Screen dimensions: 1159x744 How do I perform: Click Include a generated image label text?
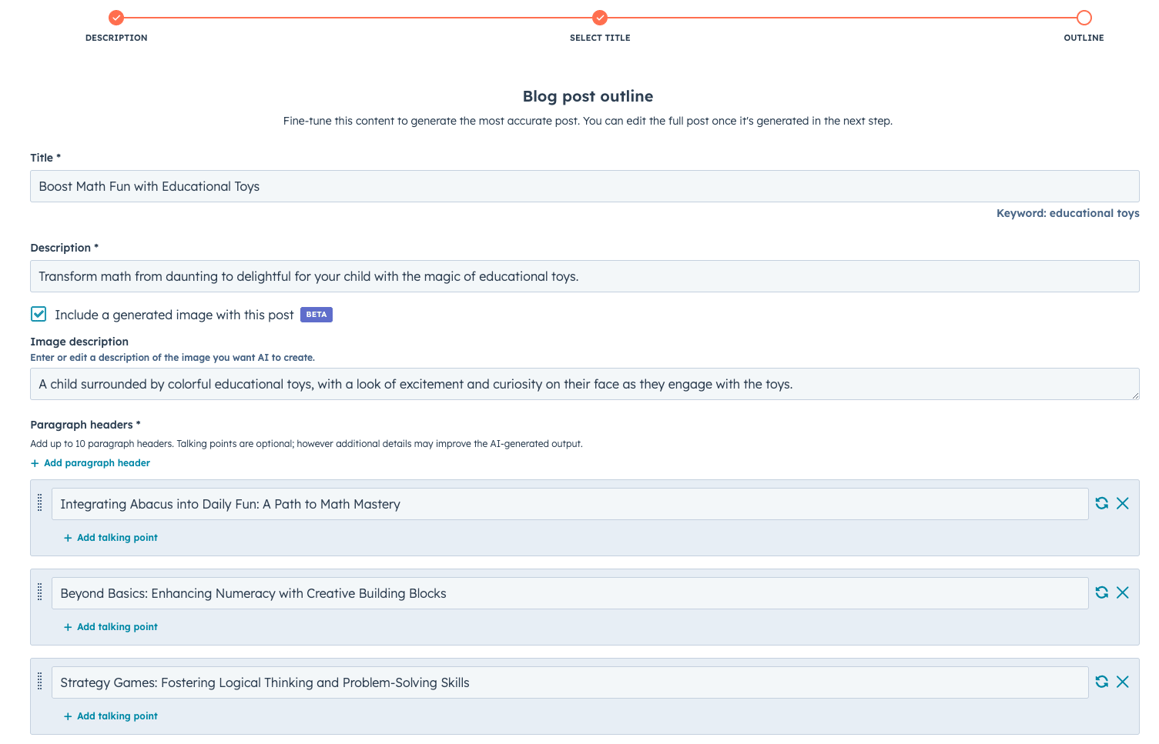tap(174, 315)
